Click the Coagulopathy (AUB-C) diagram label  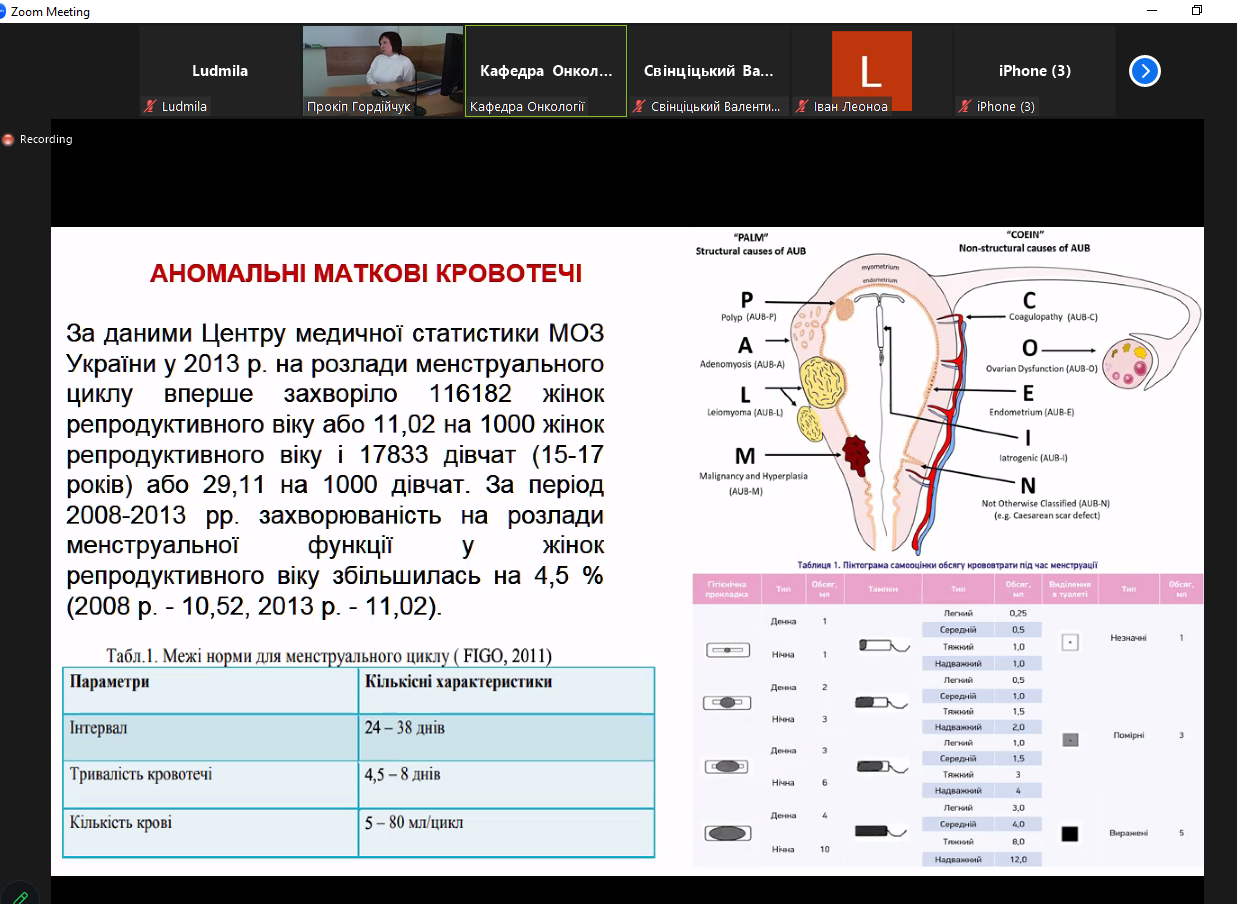1053,316
